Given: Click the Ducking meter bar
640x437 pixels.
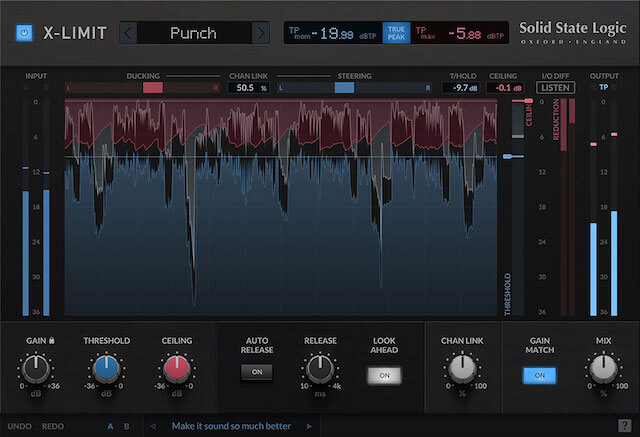Looking at the screenshot, I should (x=142, y=87).
